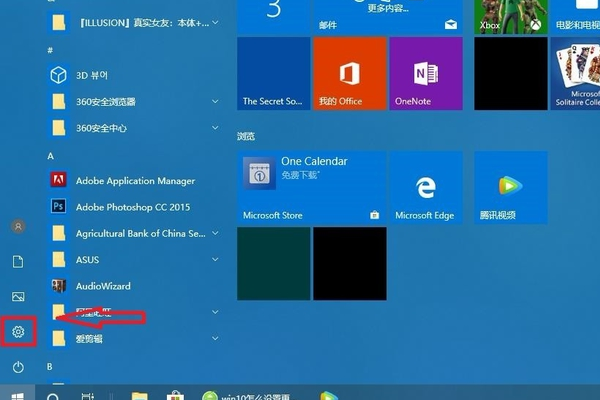Image resolution: width=600 pixels, height=400 pixels.
Task: Open the Pictures sidebar icon
Action: coord(18,296)
